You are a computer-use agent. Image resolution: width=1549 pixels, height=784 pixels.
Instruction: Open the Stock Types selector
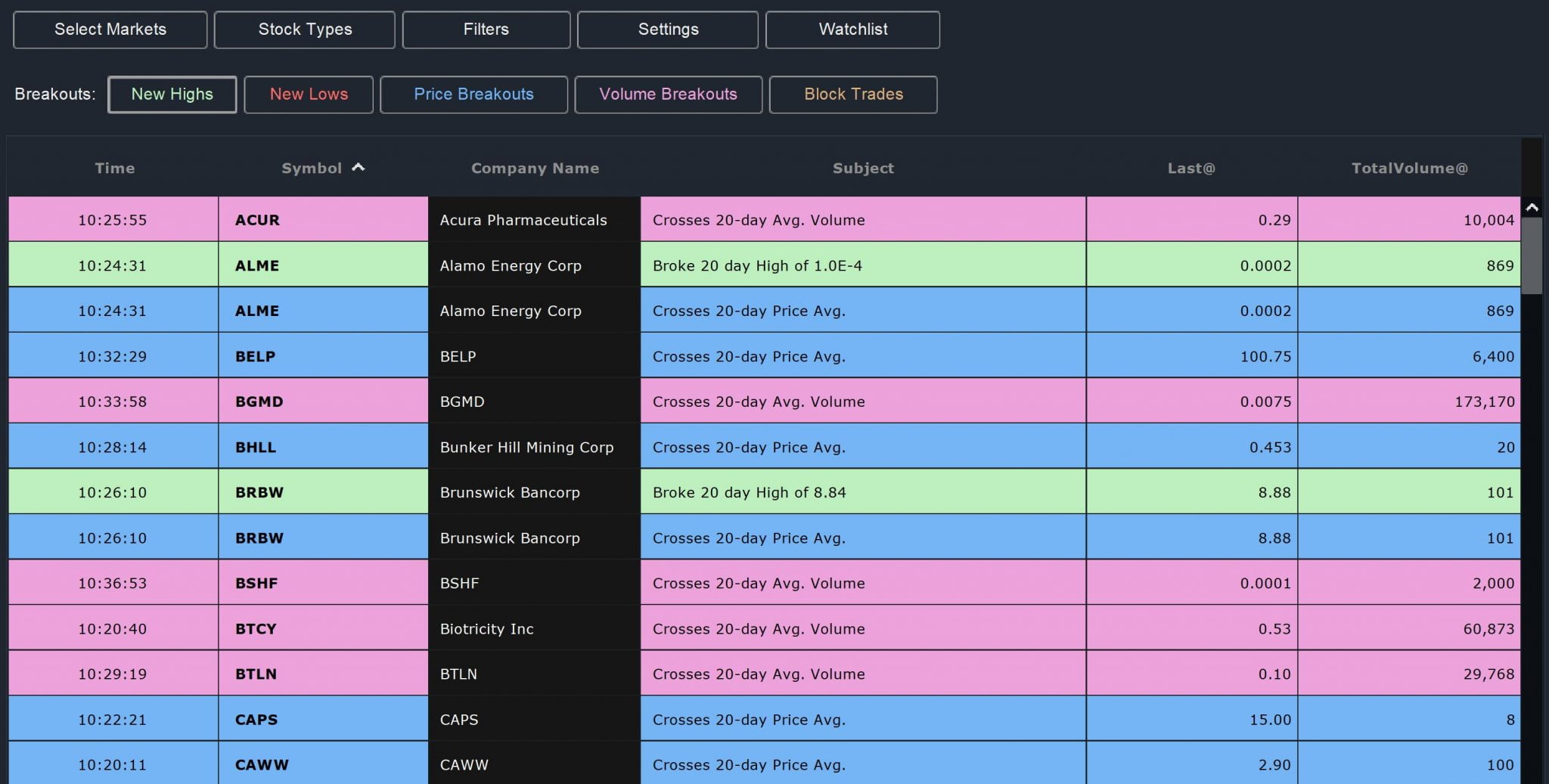(x=304, y=29)
